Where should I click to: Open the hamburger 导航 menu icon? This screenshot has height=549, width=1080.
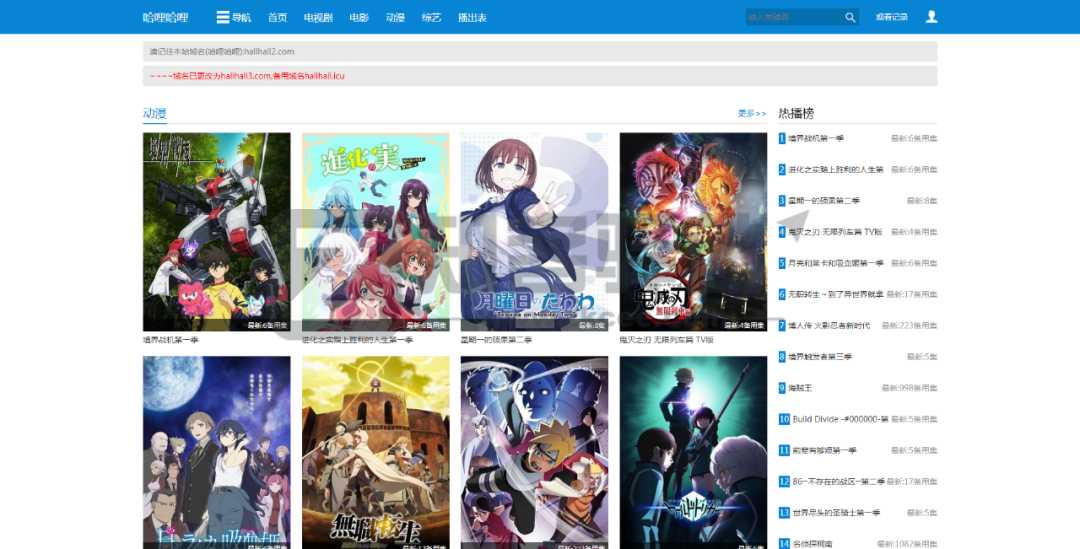[x=223, y=17]
